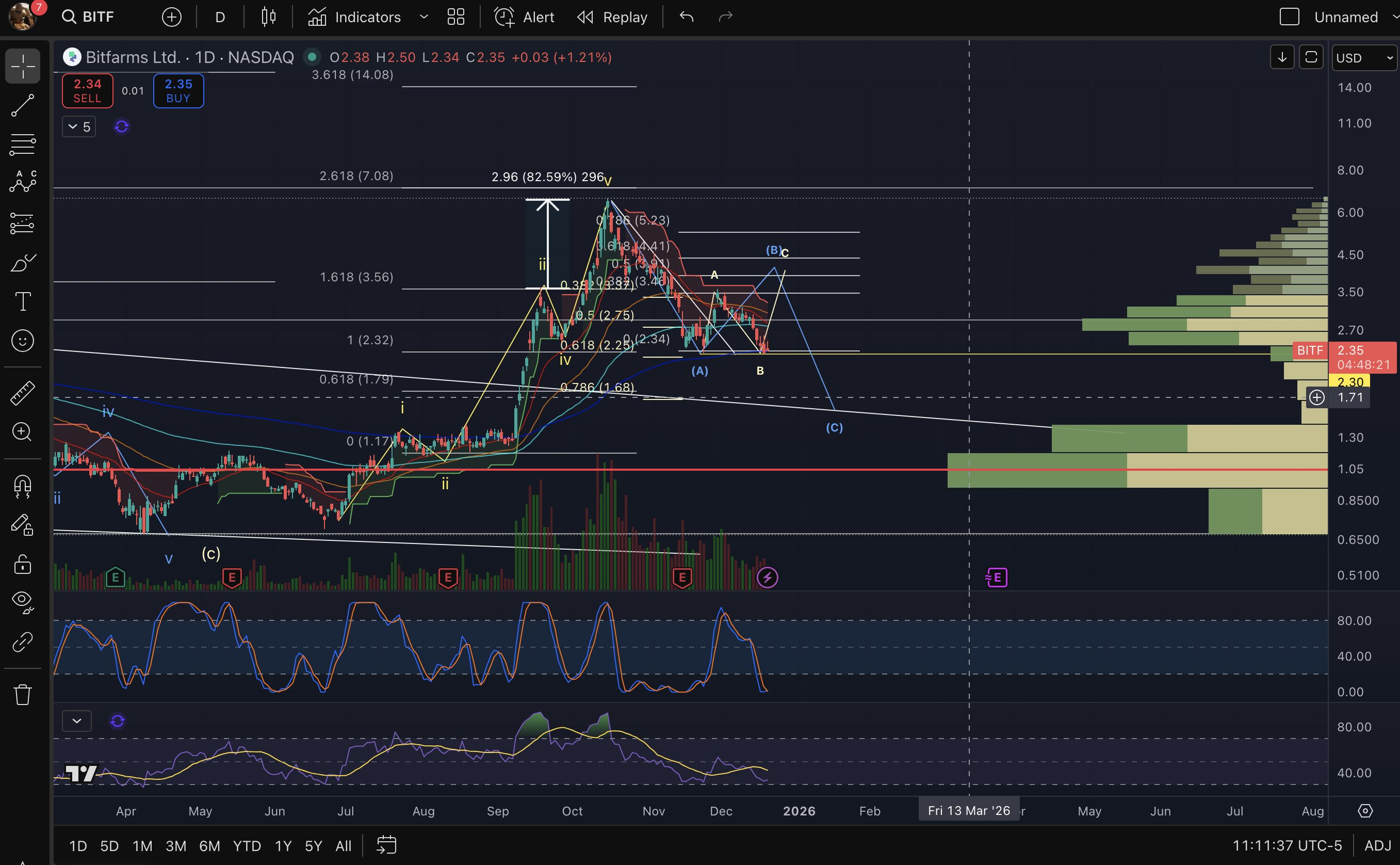Open the USD currency dropdown
Viewport: 1400px width, 865px height.
coord(1364,58)
